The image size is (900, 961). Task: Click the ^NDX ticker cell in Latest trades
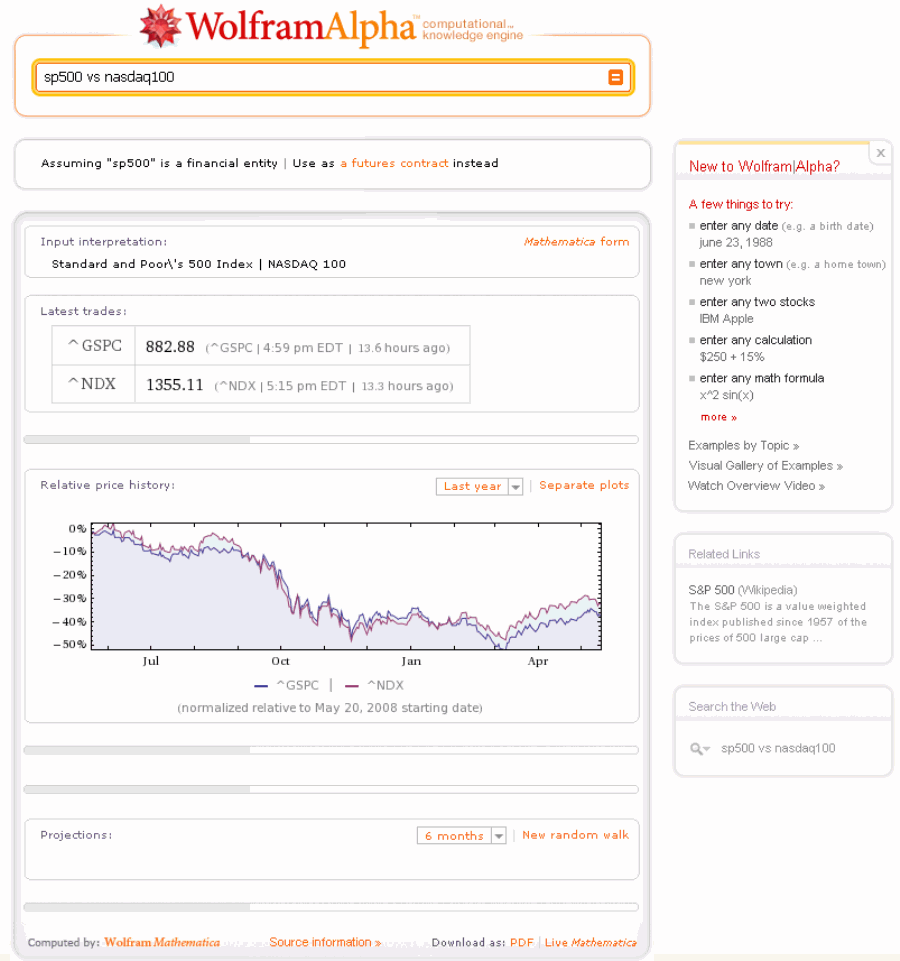[x=94, y=384]
